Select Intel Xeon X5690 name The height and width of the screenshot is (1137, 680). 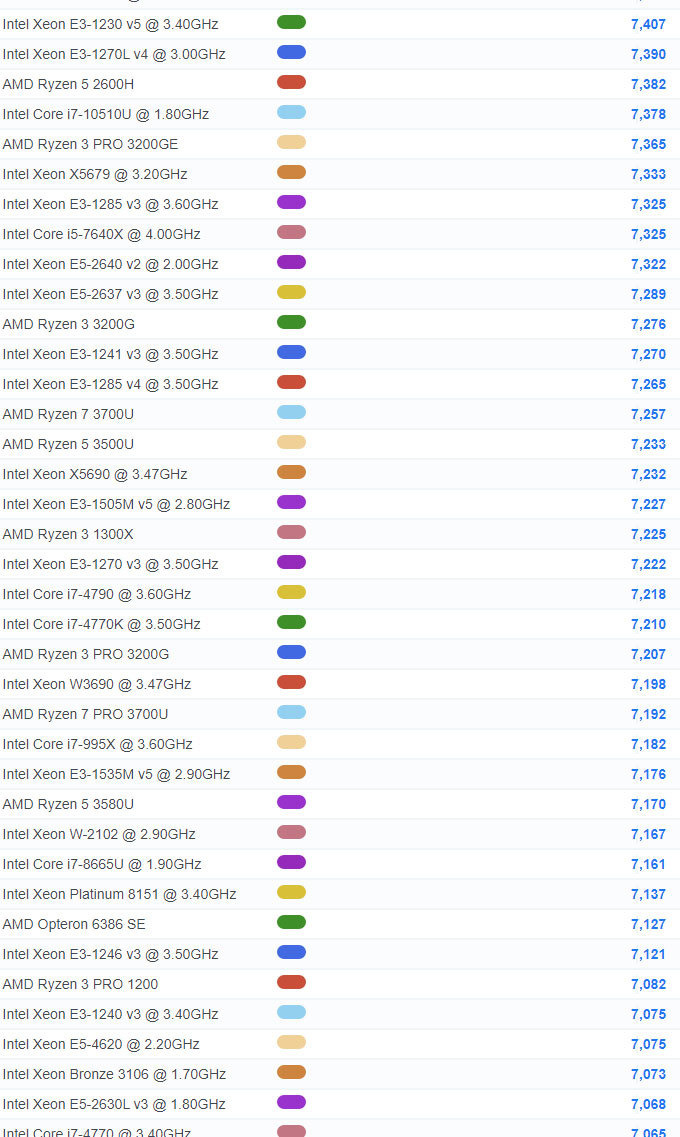[x=95, y=474]
